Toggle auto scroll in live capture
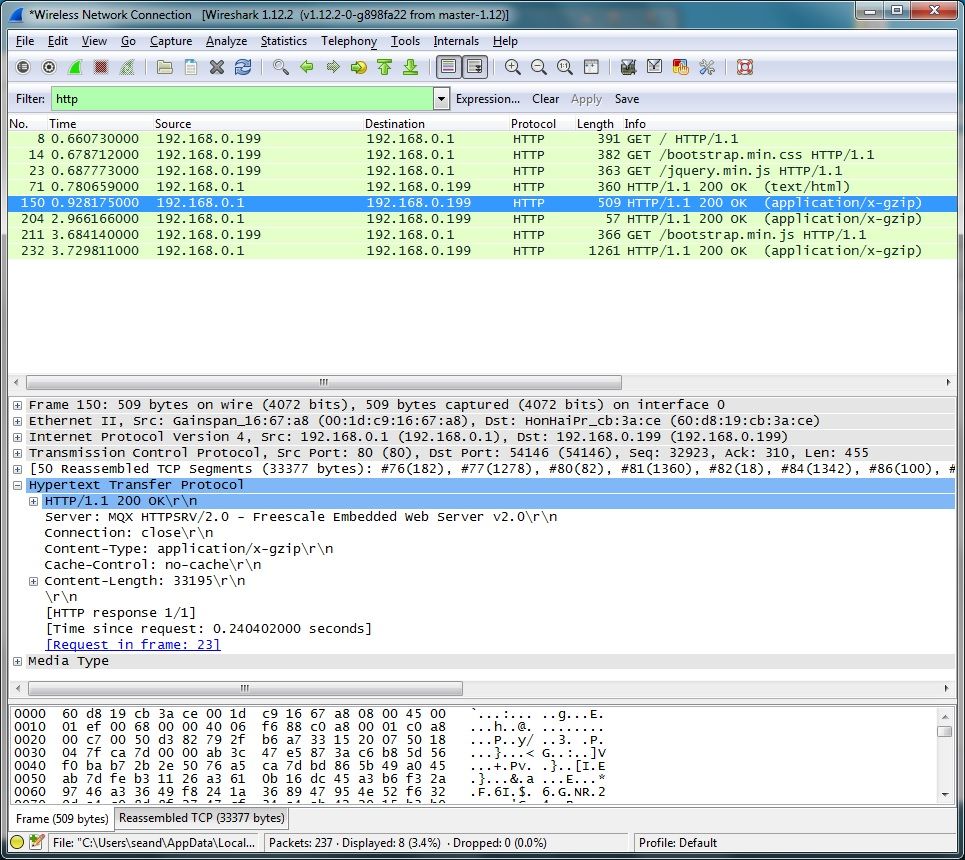 click(x=475, y=67)
